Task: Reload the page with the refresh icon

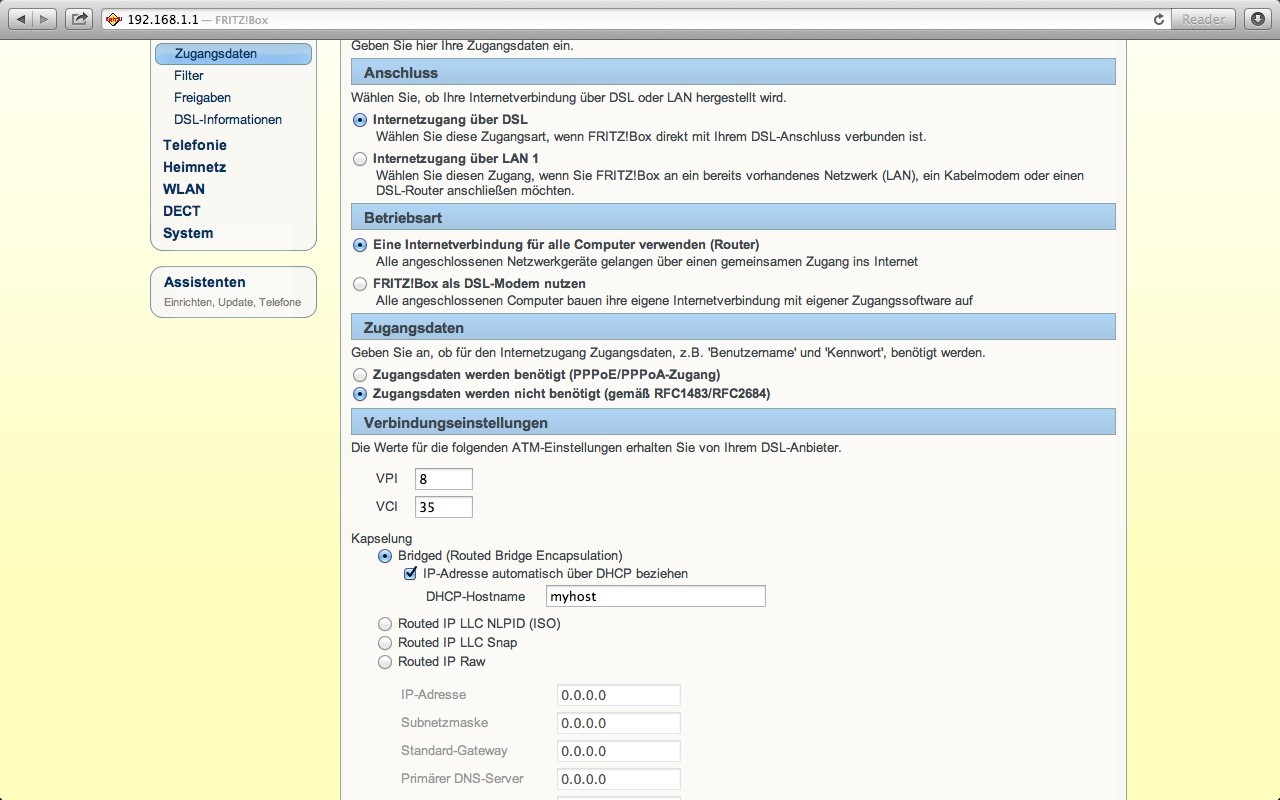Action: point(1159,19)
